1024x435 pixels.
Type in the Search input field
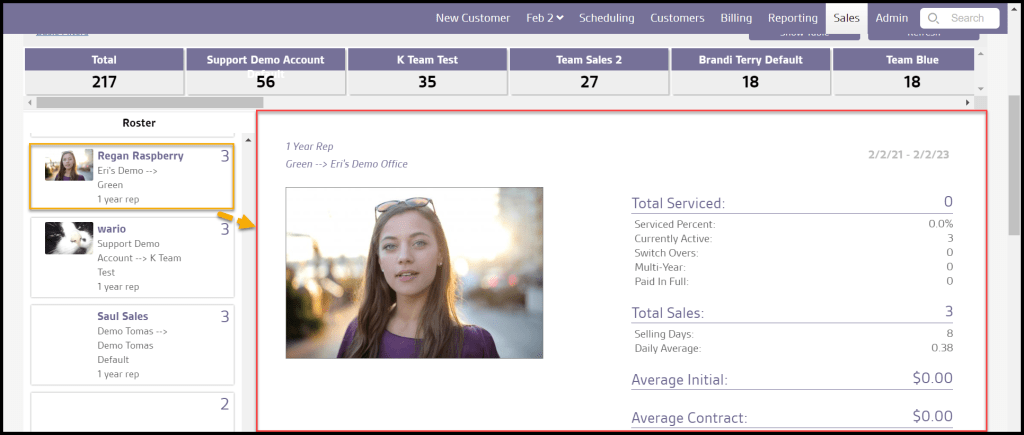(x=967, y=18)
